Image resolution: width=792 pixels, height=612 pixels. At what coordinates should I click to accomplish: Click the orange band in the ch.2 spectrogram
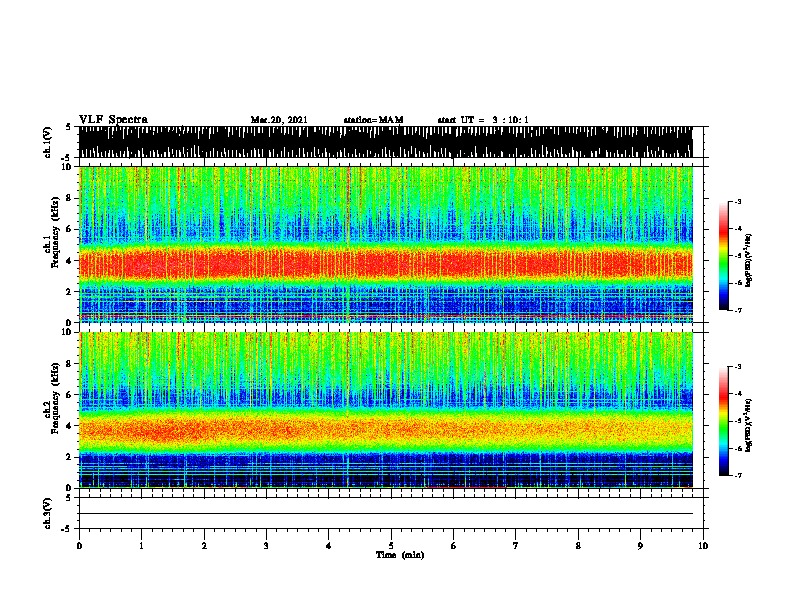click(385, 429)
